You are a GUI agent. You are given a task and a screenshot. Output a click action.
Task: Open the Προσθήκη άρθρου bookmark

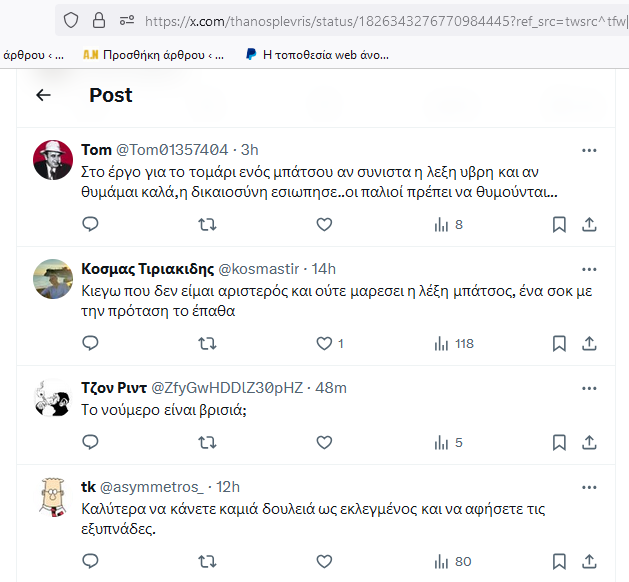pyautogui.click(x=154, y=55)
